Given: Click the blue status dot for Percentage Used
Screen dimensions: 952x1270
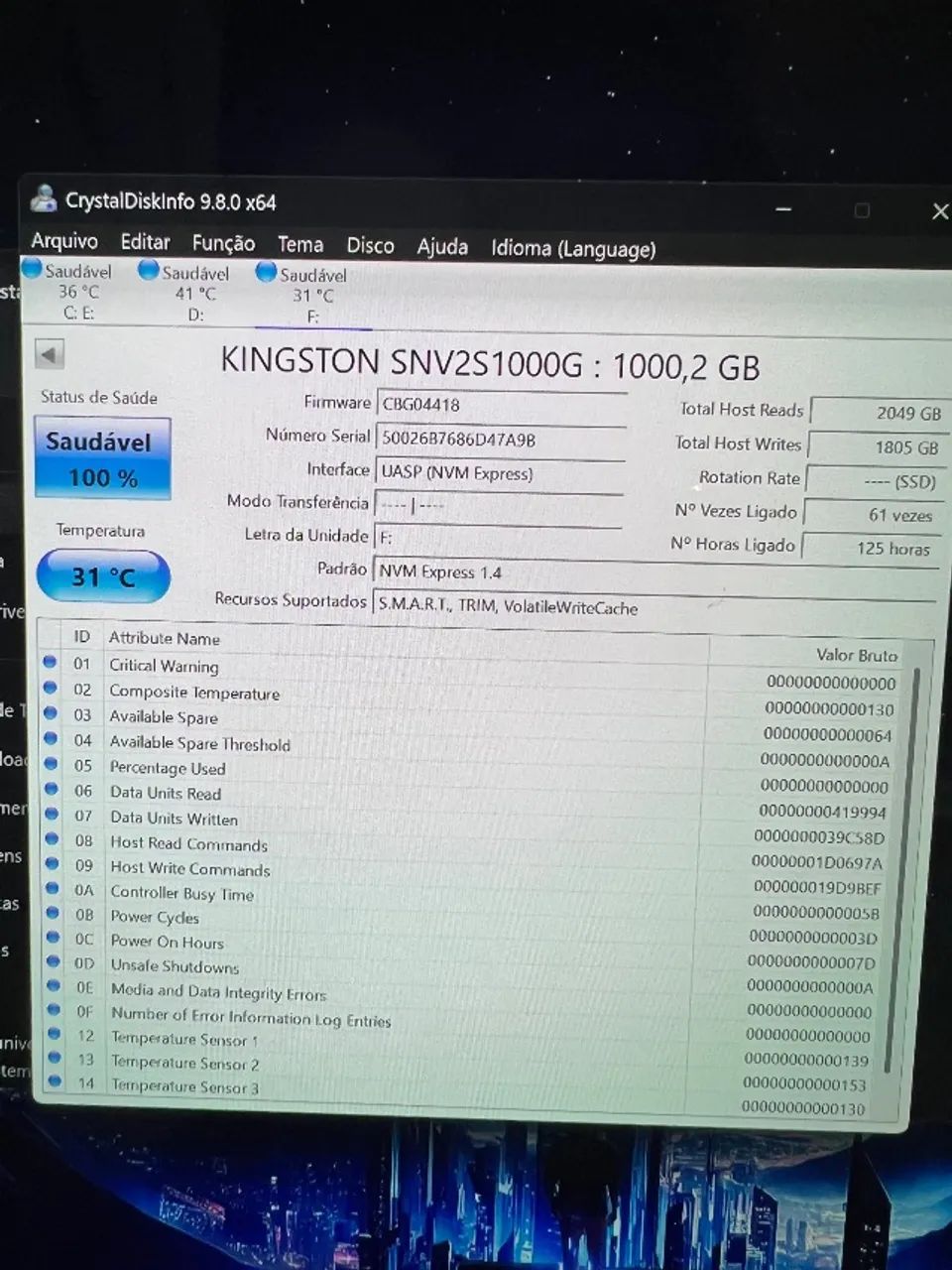Looking at the screenshot, I should (x=52, y=764).
